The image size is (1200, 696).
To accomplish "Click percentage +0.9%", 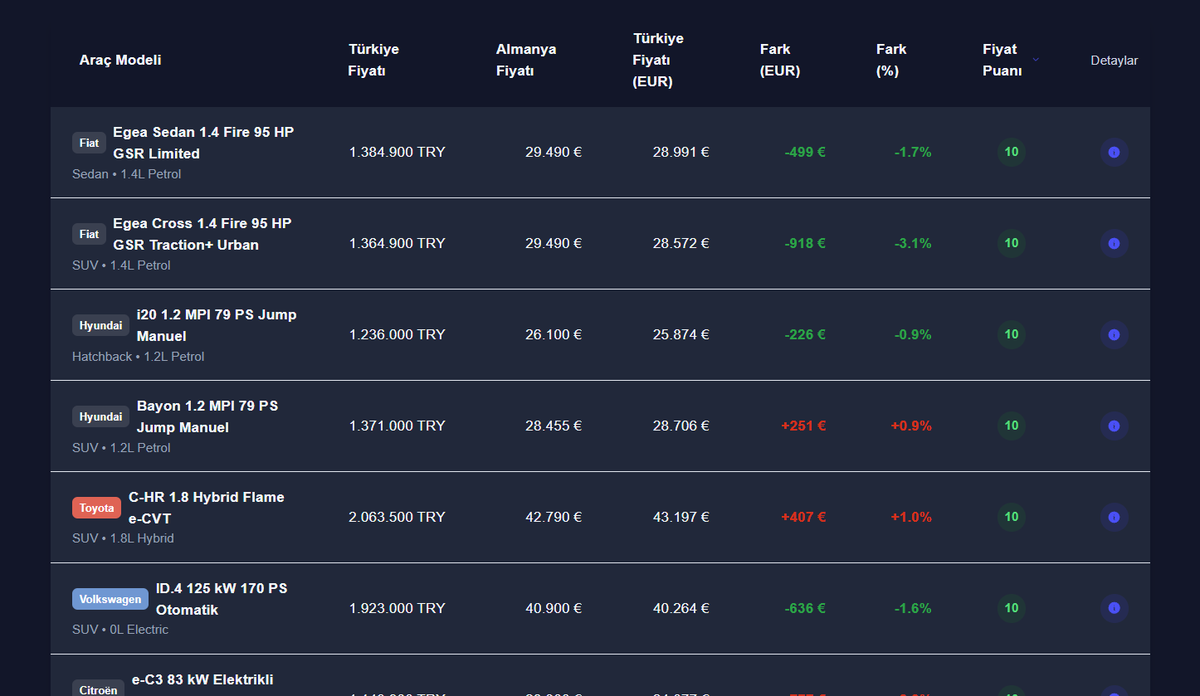I will click(911, 425).
